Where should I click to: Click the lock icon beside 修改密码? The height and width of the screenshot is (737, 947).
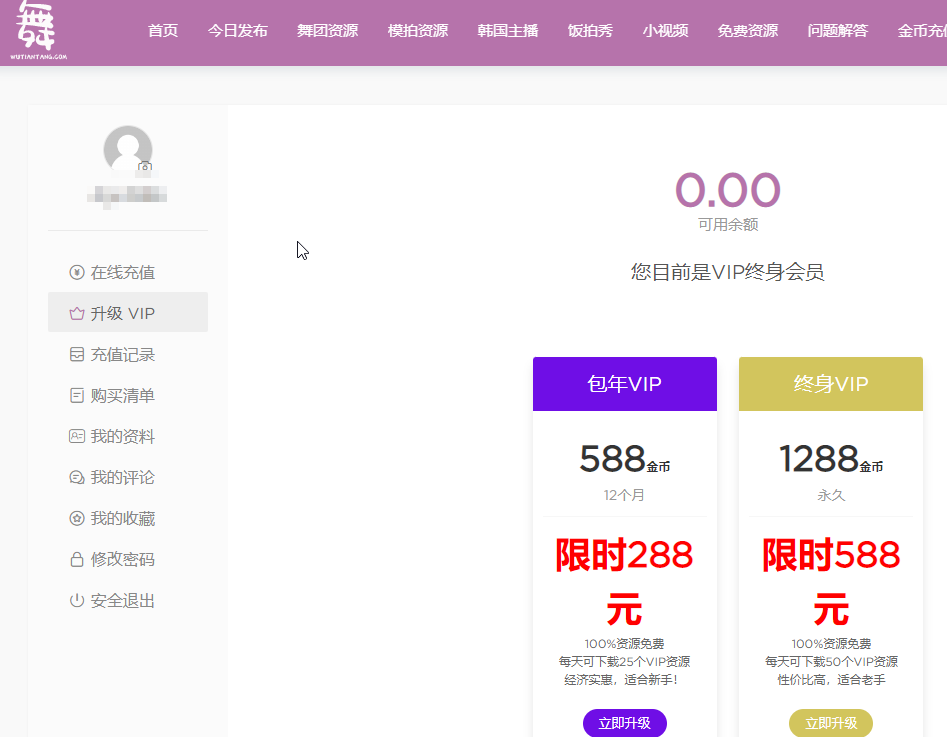pyautogui.click(x=77, y=559)
